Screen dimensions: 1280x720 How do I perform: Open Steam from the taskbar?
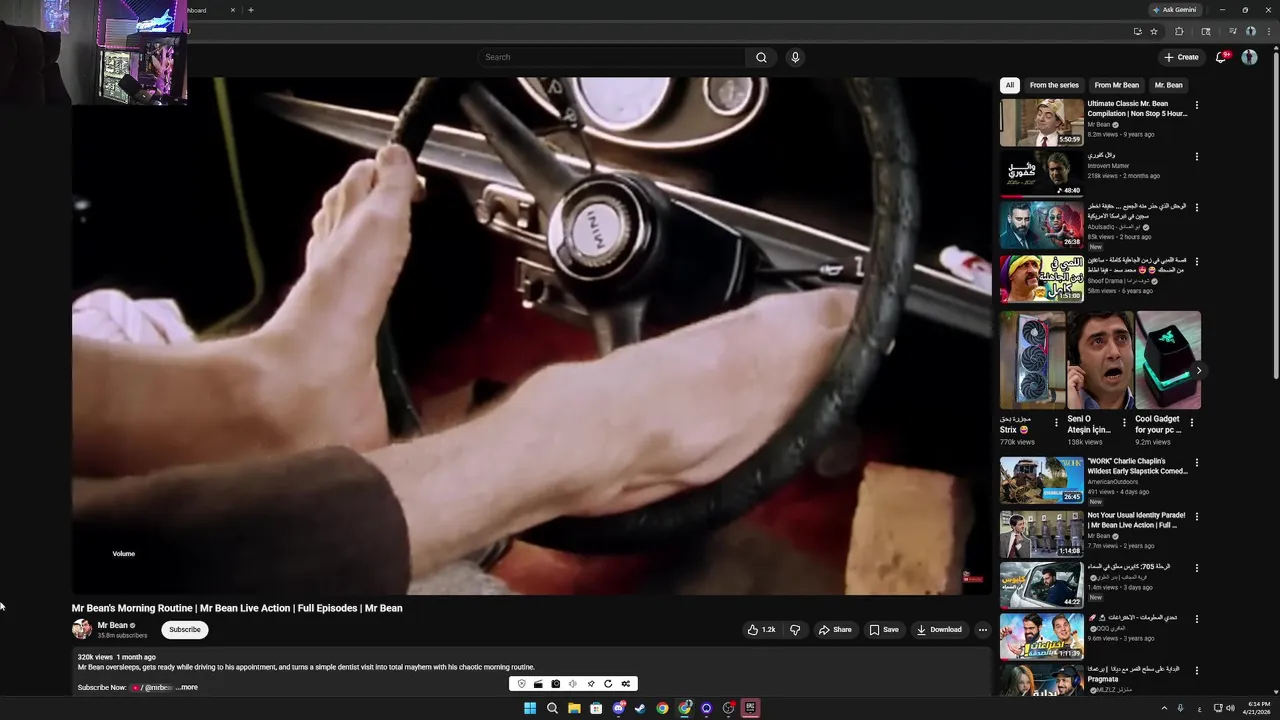point(640,708)
